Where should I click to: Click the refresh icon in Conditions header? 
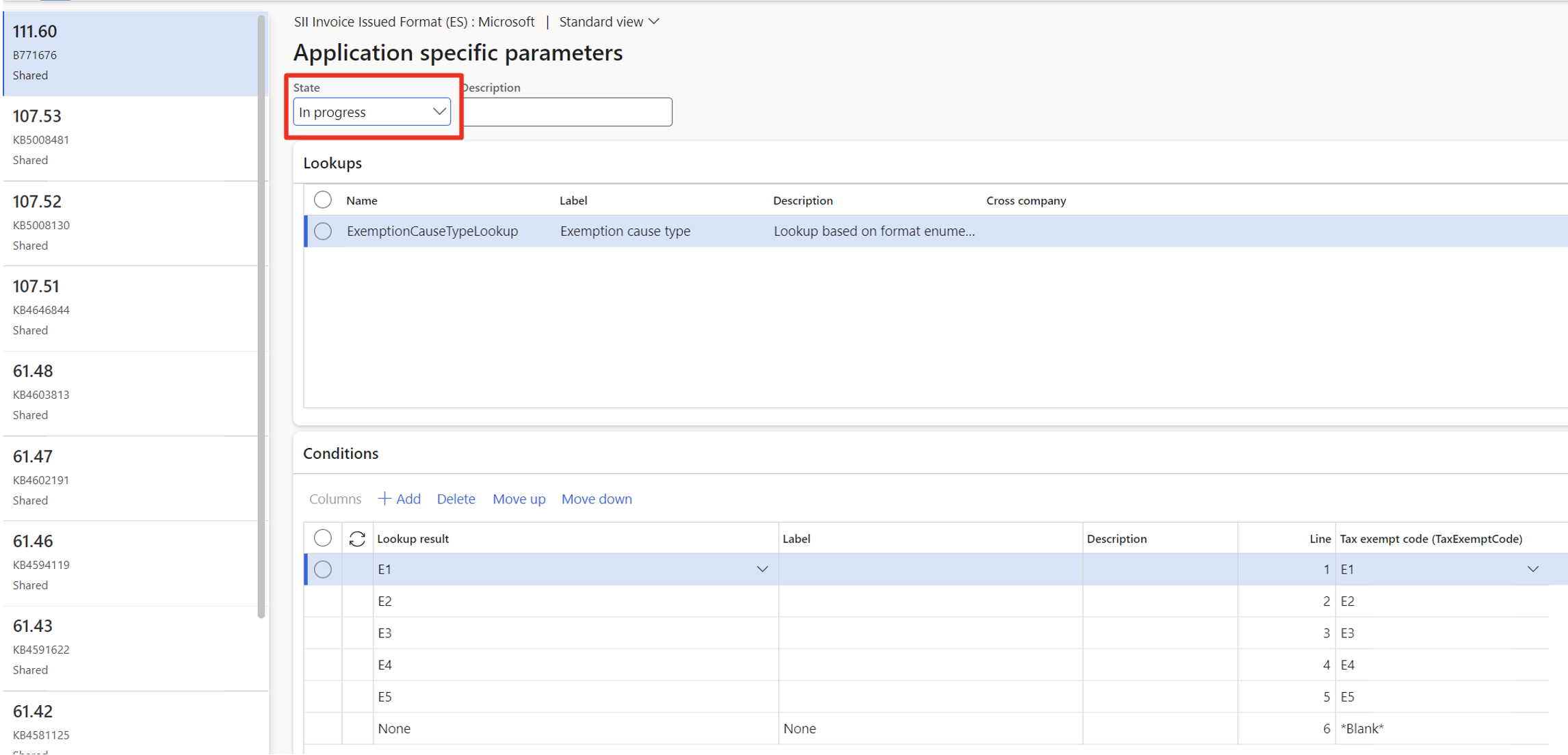point(357,539)
